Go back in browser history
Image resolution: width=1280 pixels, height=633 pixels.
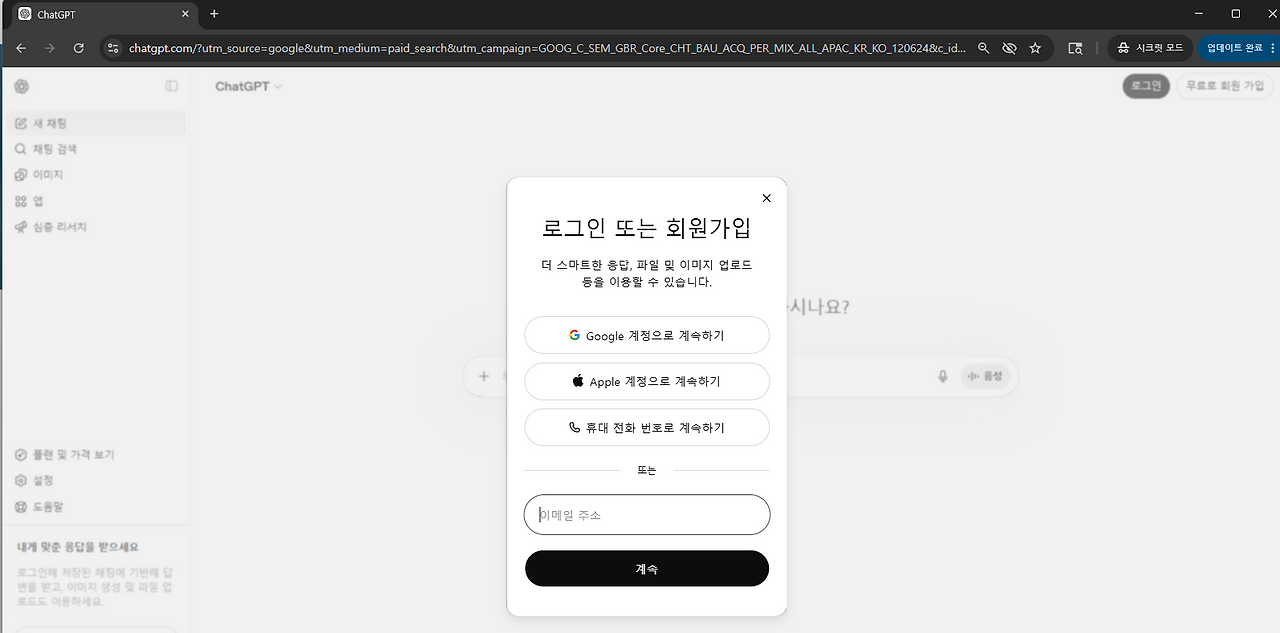21,47
